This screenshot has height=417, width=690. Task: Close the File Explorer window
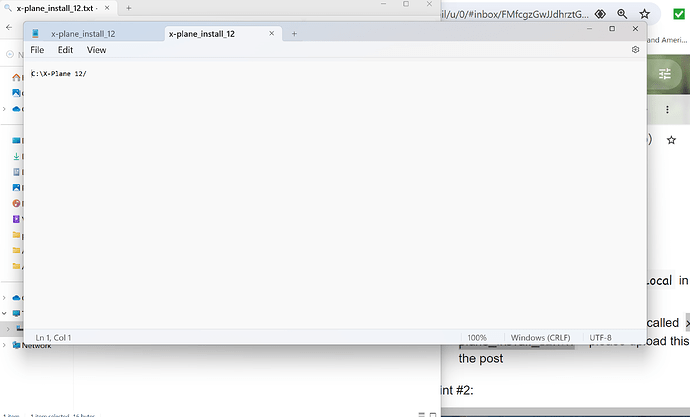[429, 4]
